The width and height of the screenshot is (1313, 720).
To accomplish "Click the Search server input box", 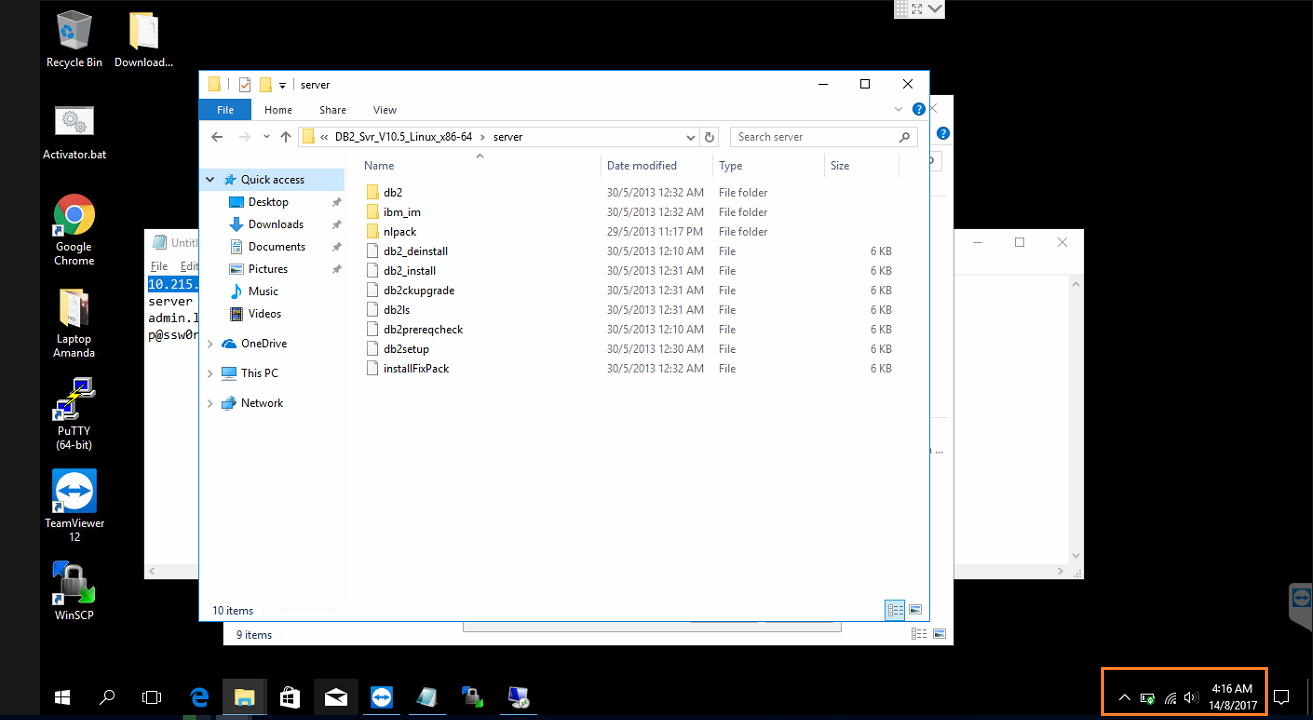I will click(815, 137).
